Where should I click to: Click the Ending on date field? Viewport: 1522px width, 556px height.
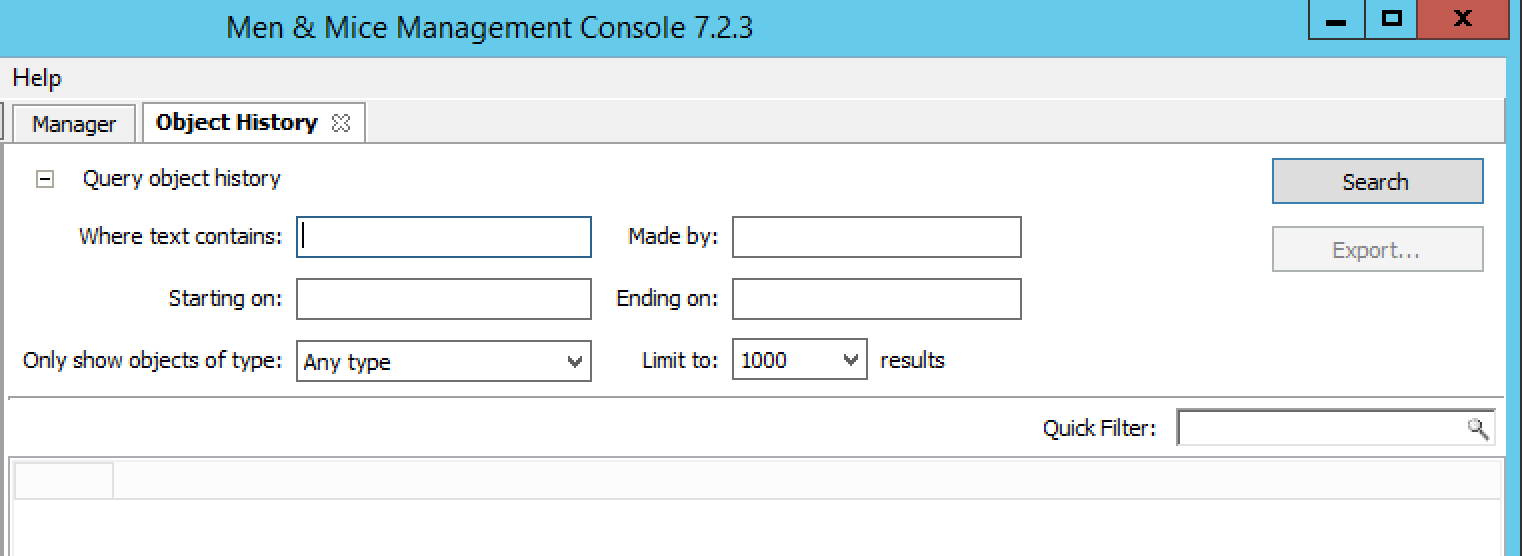pos(876,299)
